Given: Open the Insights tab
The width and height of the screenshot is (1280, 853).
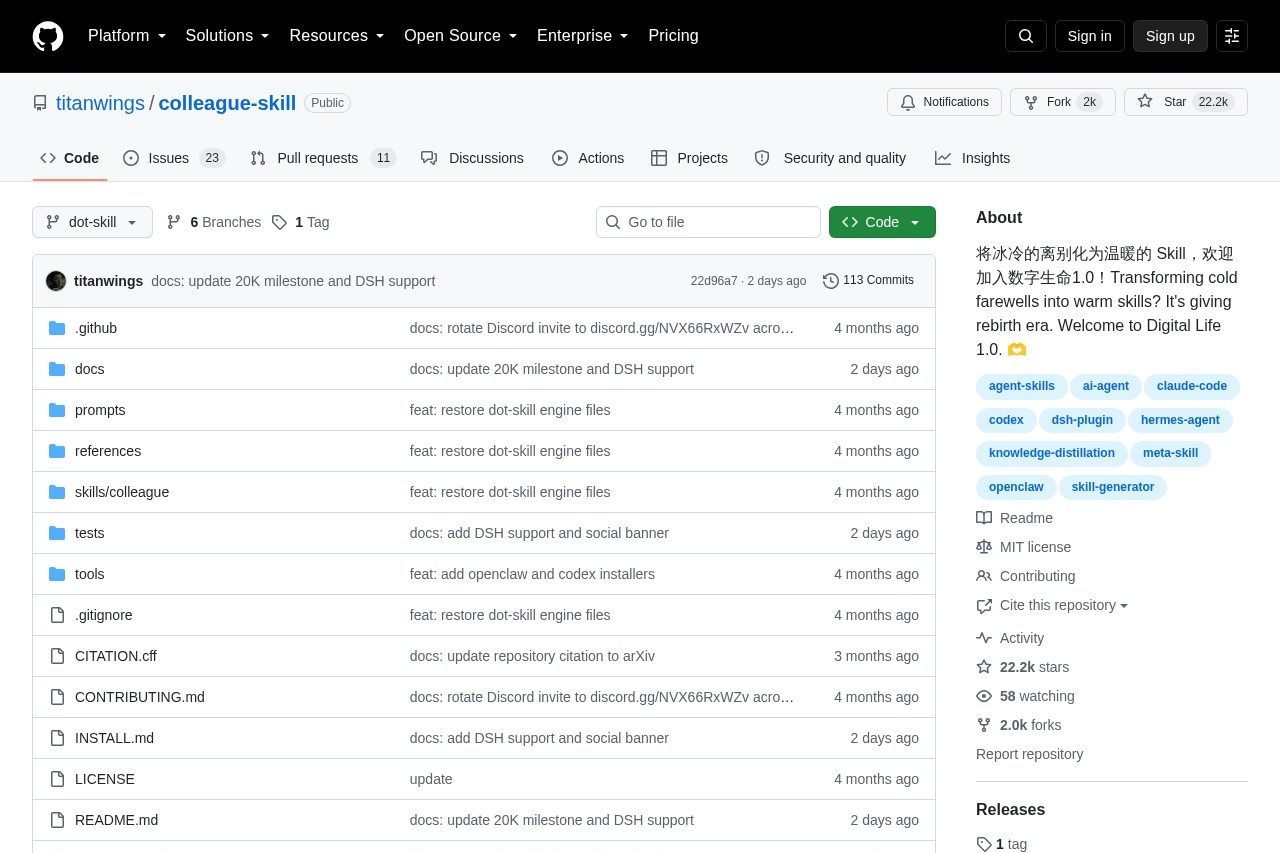Looking at the screenshot, I should pos(973,158).
